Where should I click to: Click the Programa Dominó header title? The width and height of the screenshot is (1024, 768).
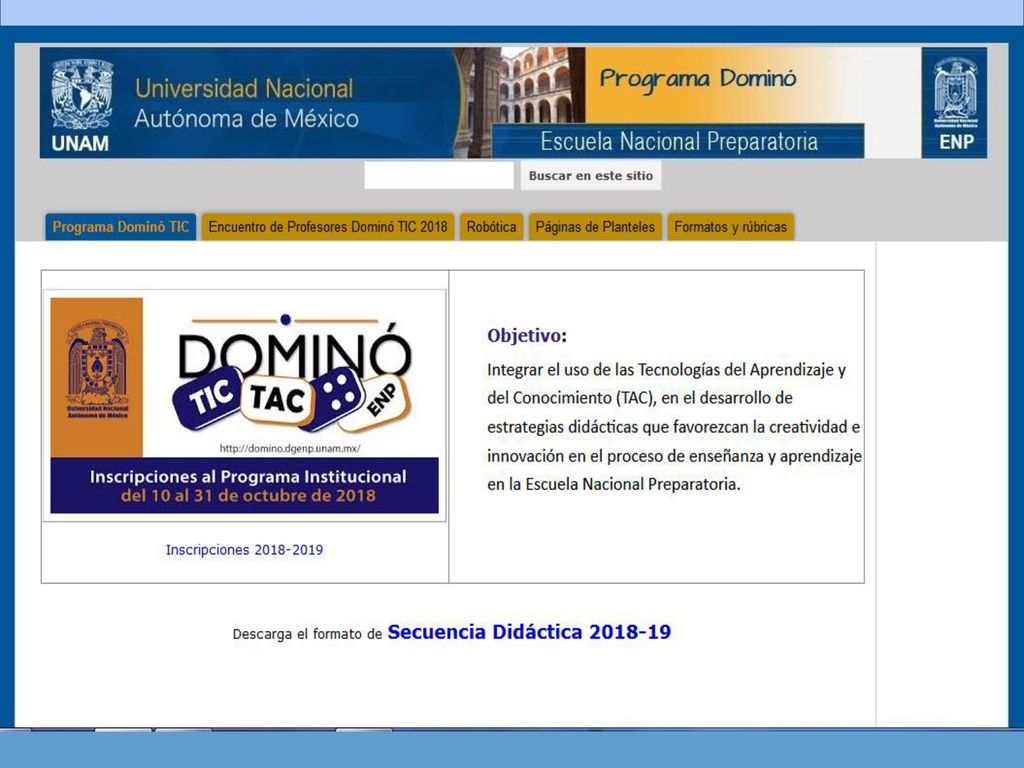point(697,80)
